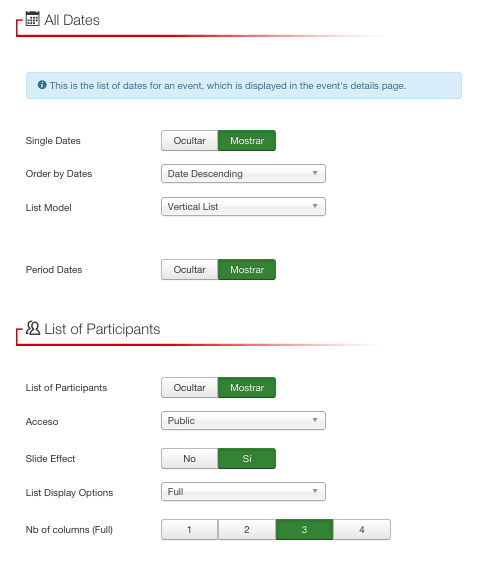This screenshot has width=483, height=568.
Task: Show the List of Participants with Mostrar
Action: pyautogui.click(x=247, y=388)
